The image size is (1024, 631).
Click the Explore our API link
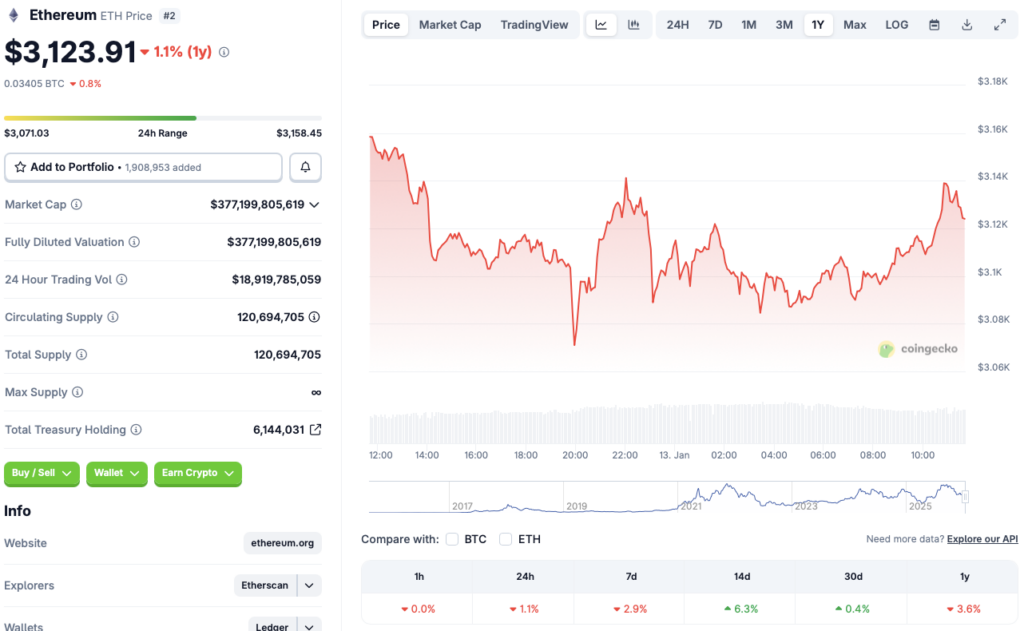click(981, 539)
